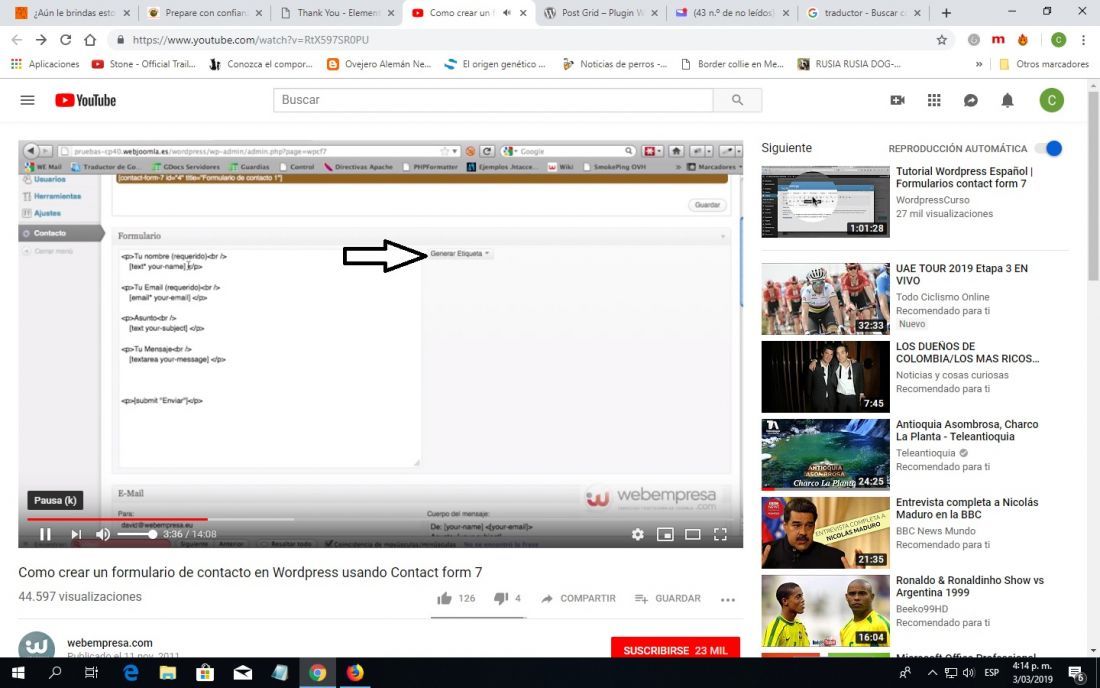Screen dimensions: 1100x688
Task: Share the video via COMPARTIR
Action: pyautogui.click(x=579, y=598)
